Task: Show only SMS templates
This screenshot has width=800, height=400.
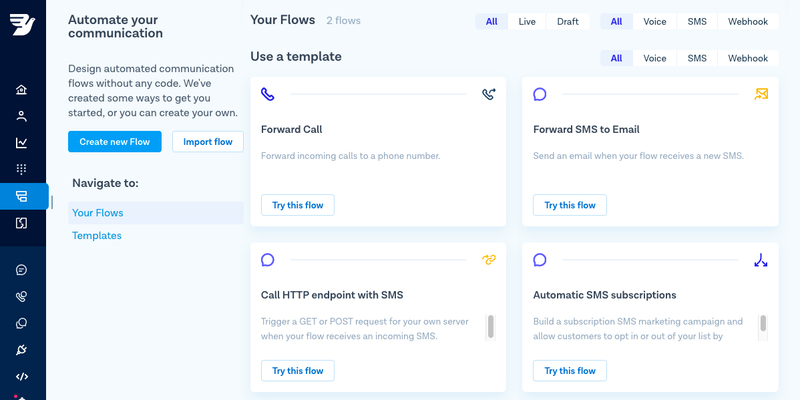Action: click(697, 58)
